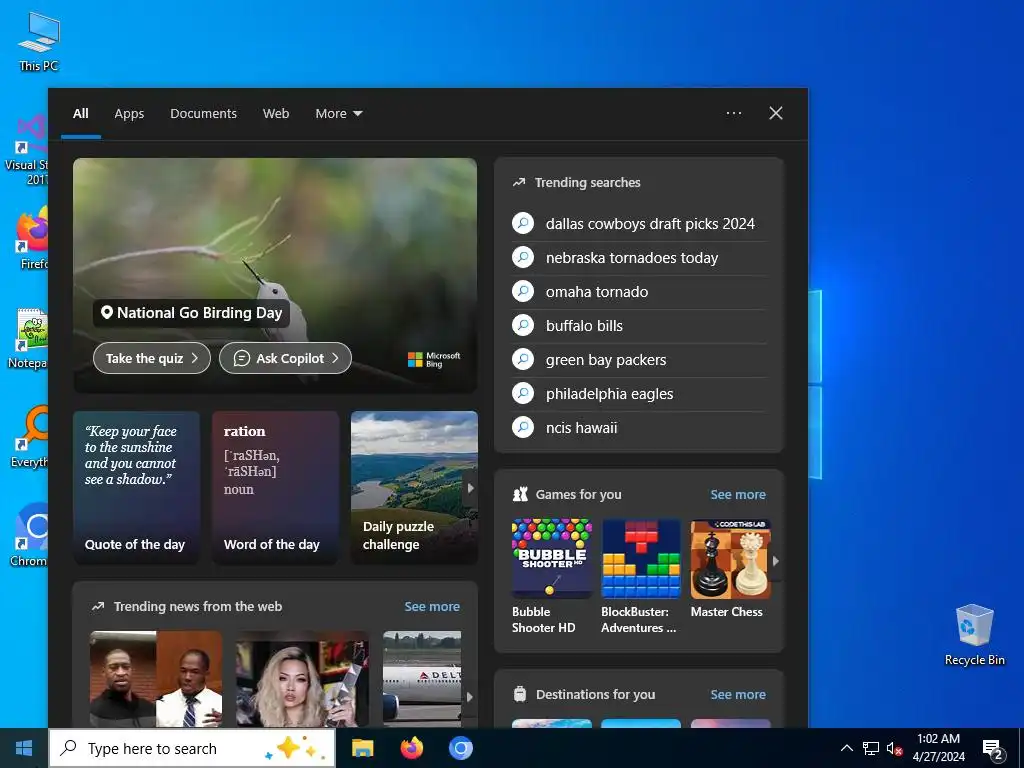Open the Daily puzzle challenge card
The image size is (1024, 768).
pos(414,487)
